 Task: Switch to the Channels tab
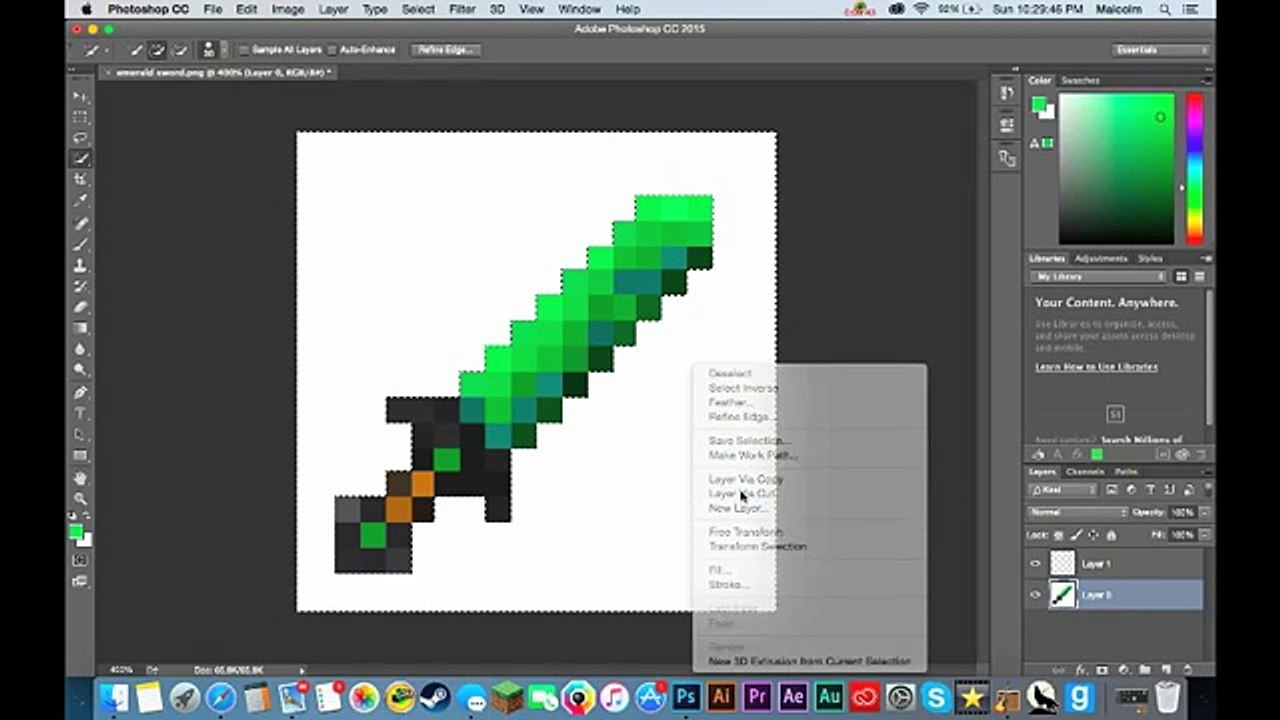click(x=1085, y=472)
